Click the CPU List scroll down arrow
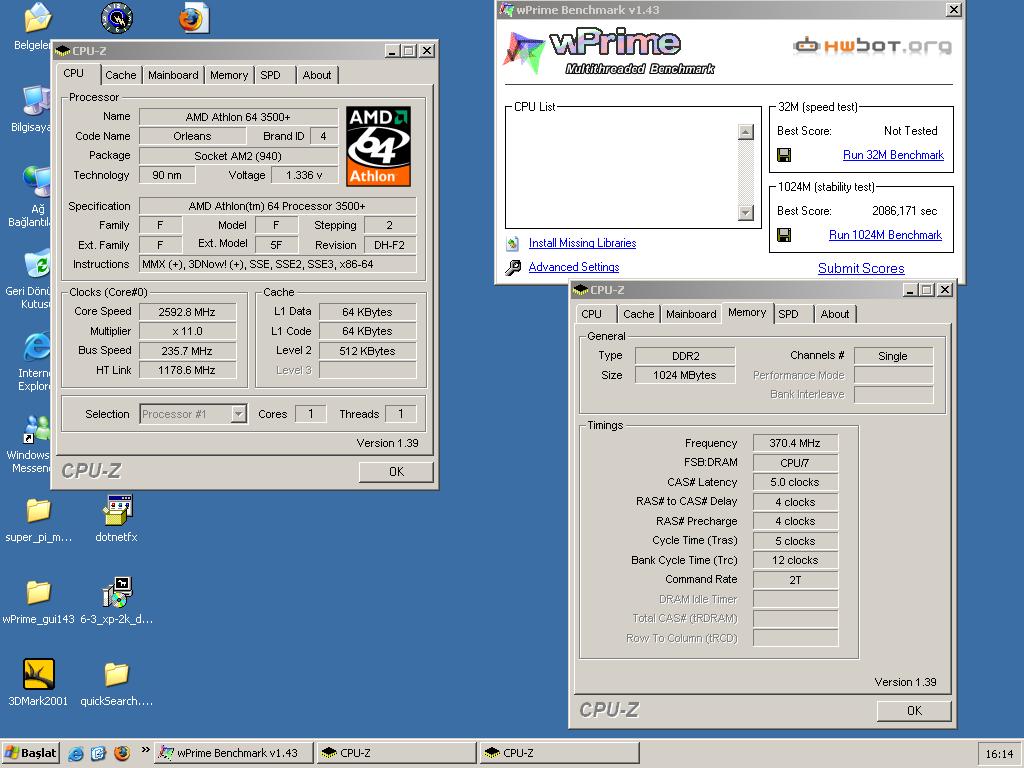Screen dimensions: 1024x768 point(745,213)
